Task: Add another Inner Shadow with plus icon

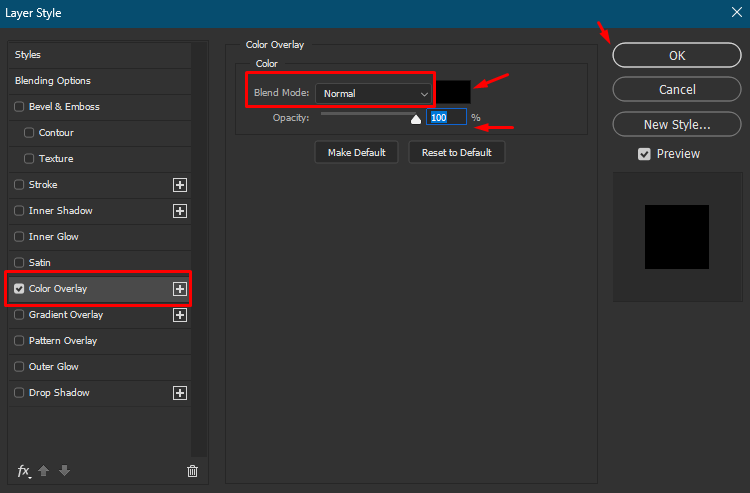Action: click(x=180, y=211)
